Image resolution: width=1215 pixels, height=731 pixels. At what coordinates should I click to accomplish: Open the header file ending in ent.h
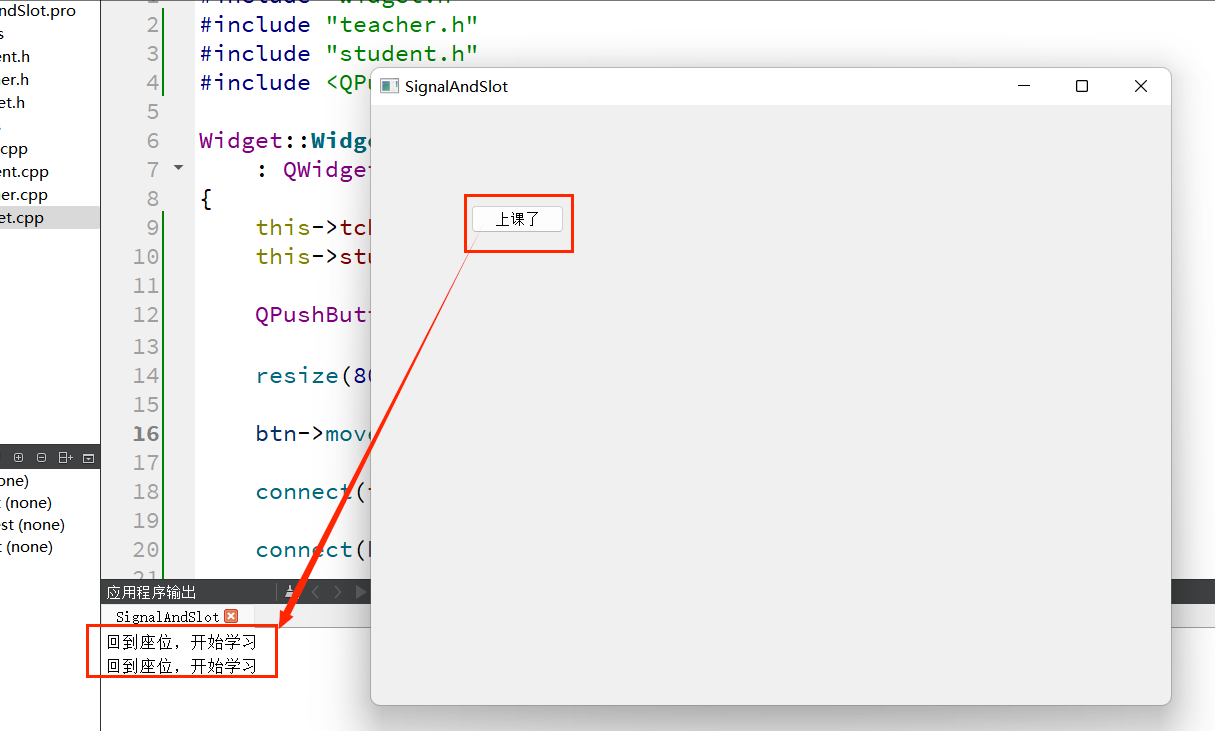coord(15,57)
